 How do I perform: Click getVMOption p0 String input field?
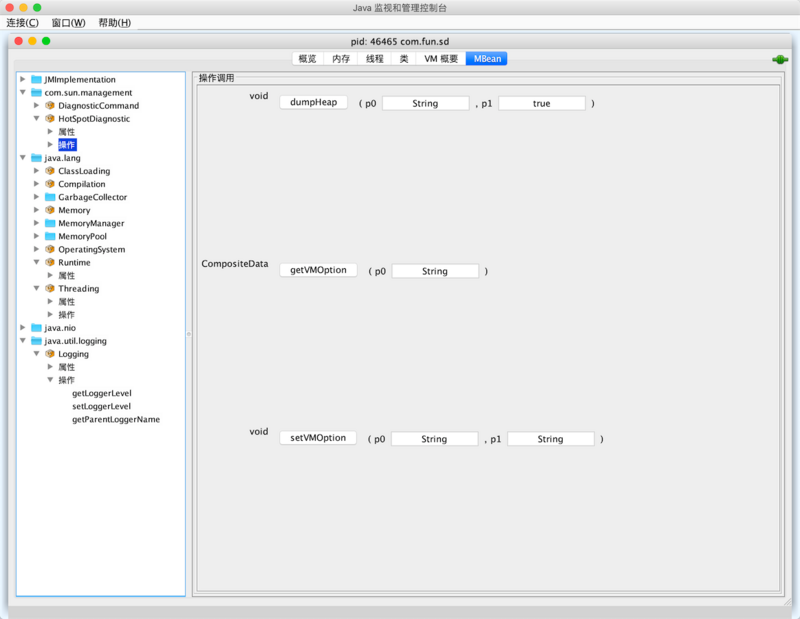coord(435,271)
